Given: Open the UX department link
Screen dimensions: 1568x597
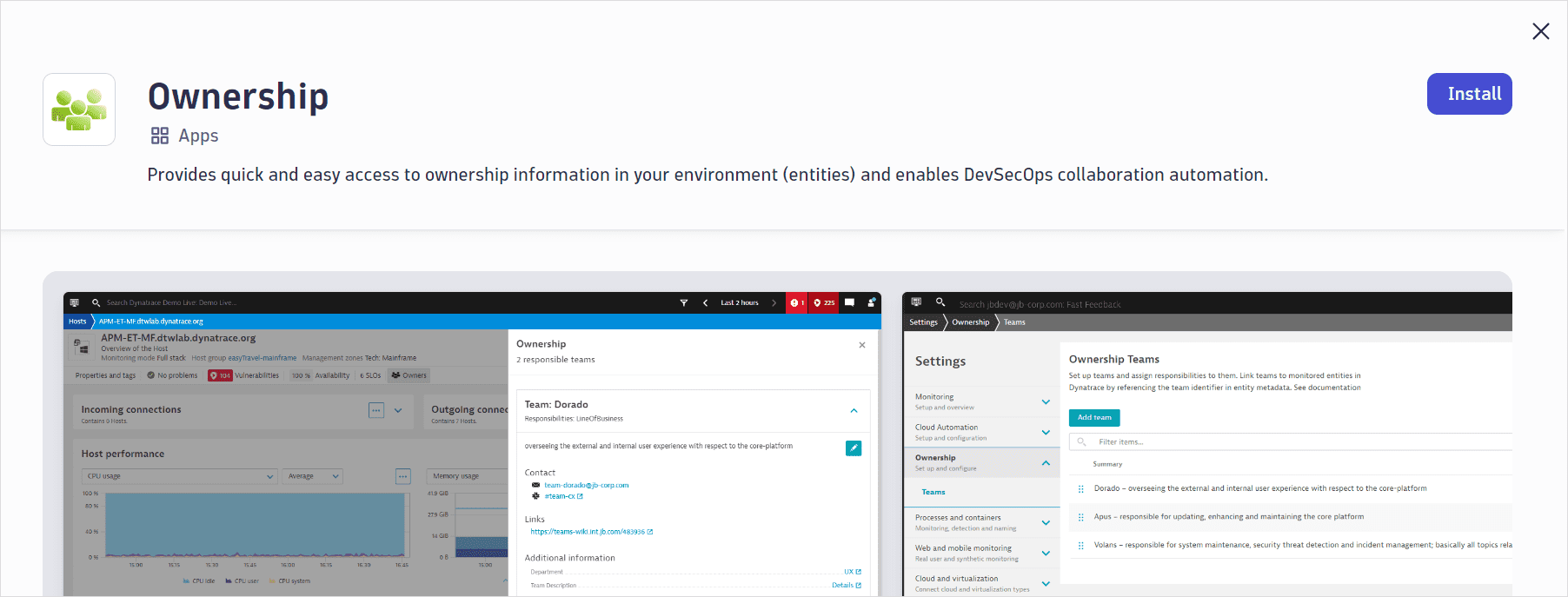Looking at the screenshot, I should coord(852,572).
